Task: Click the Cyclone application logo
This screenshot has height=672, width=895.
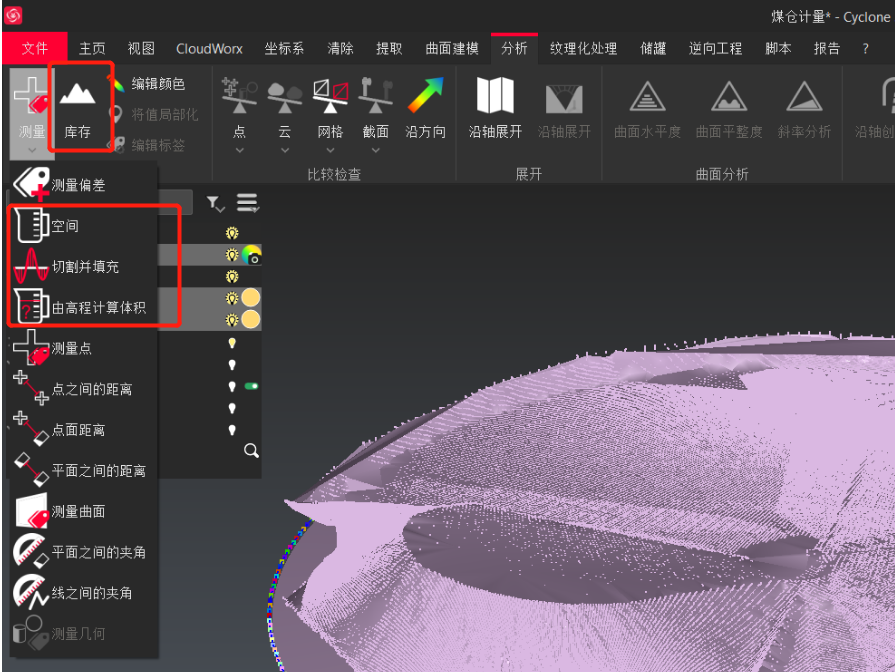Action: click(x=13, y=15)
